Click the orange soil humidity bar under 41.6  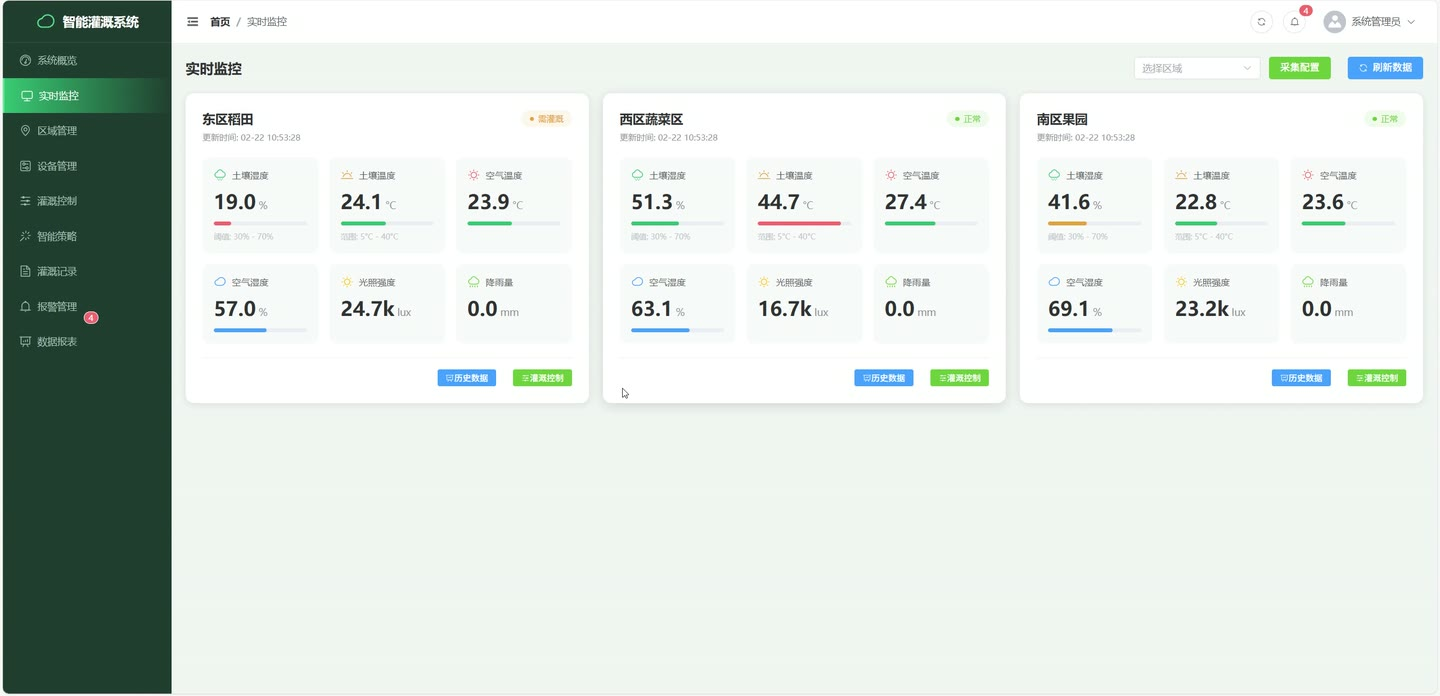pos(1067,223)
